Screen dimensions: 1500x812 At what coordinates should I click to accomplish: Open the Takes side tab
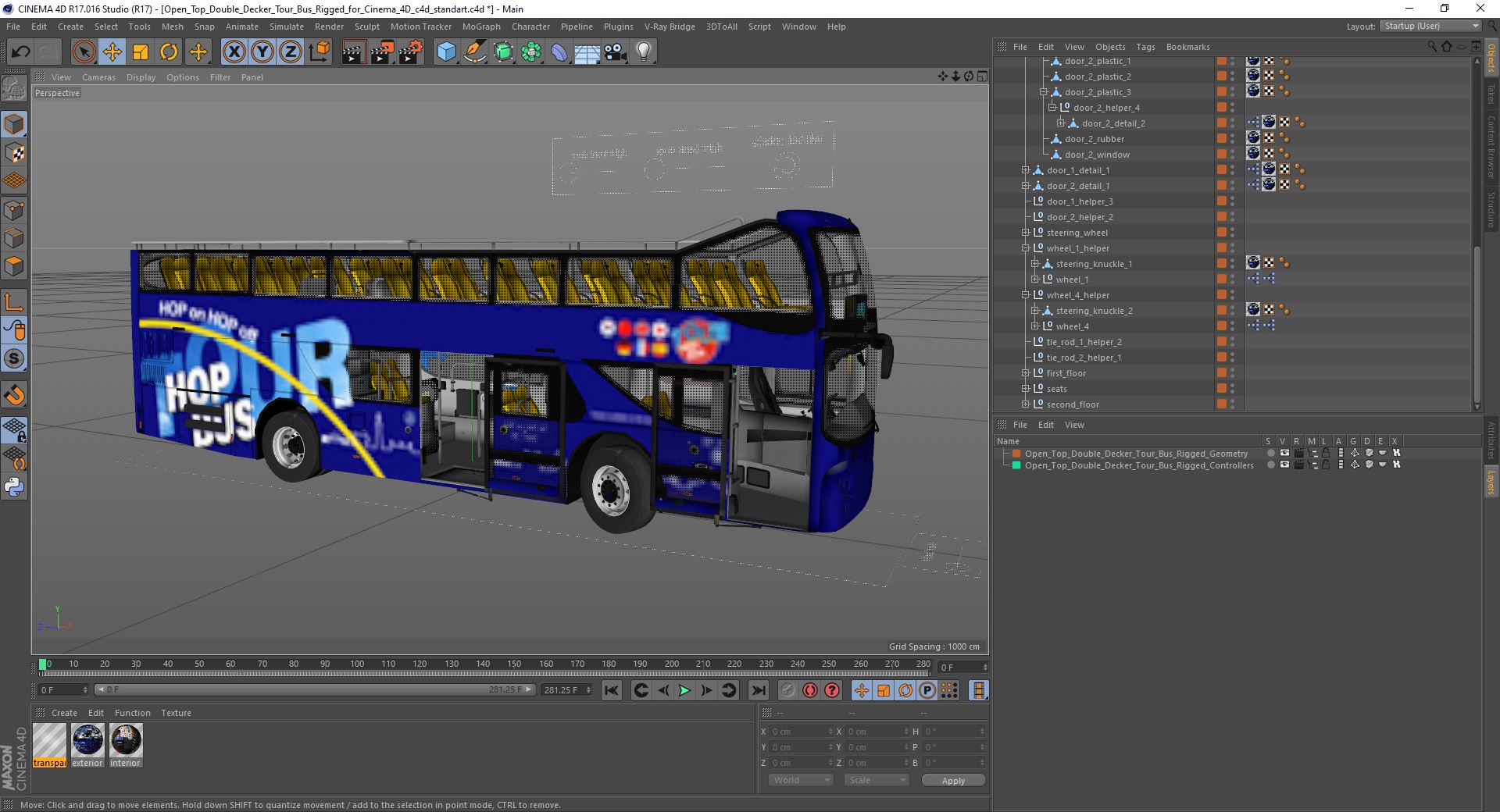point(1491,94)
